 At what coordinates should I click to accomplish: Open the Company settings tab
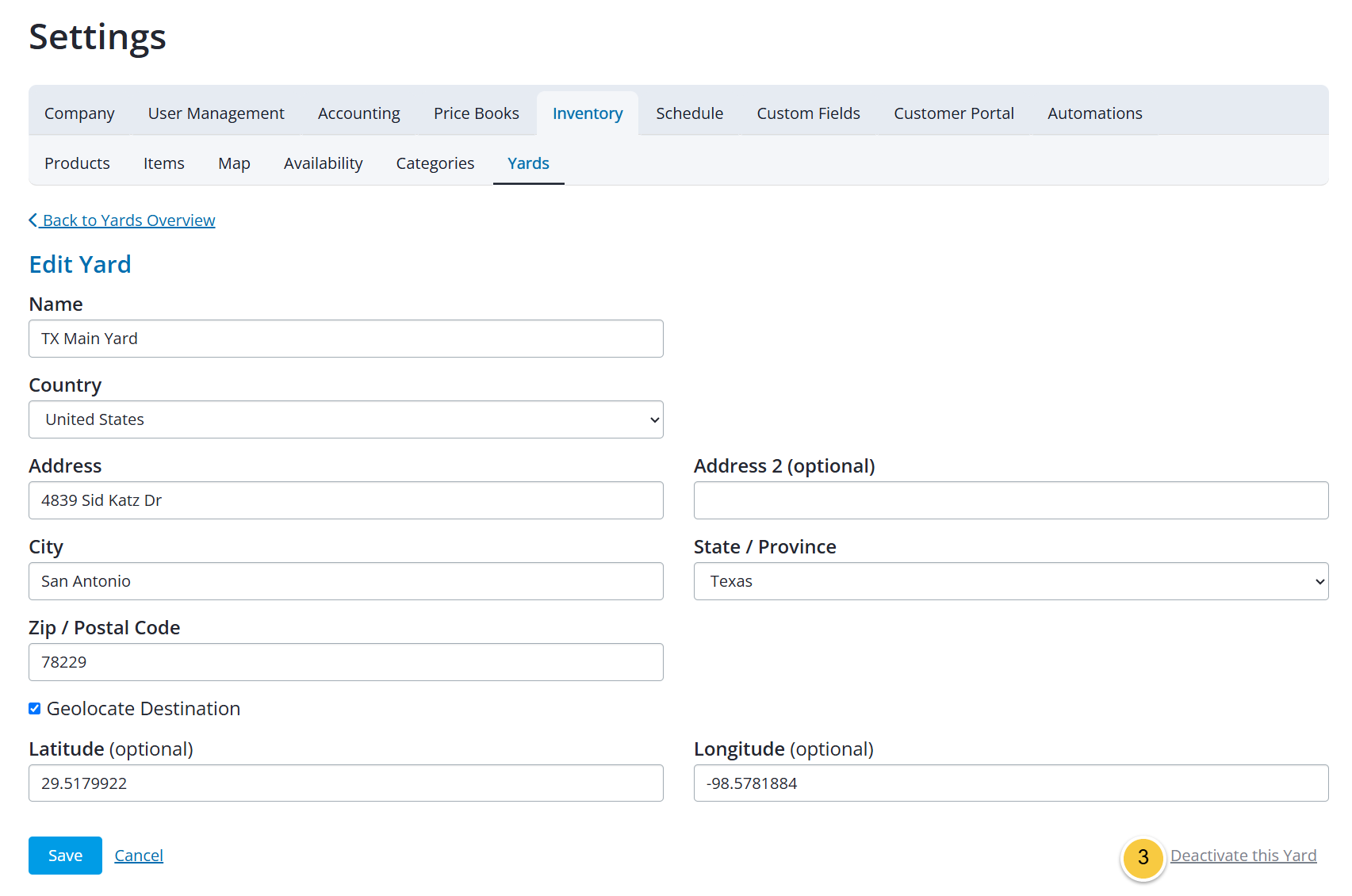pyautogui.click(x=79, y=113)
